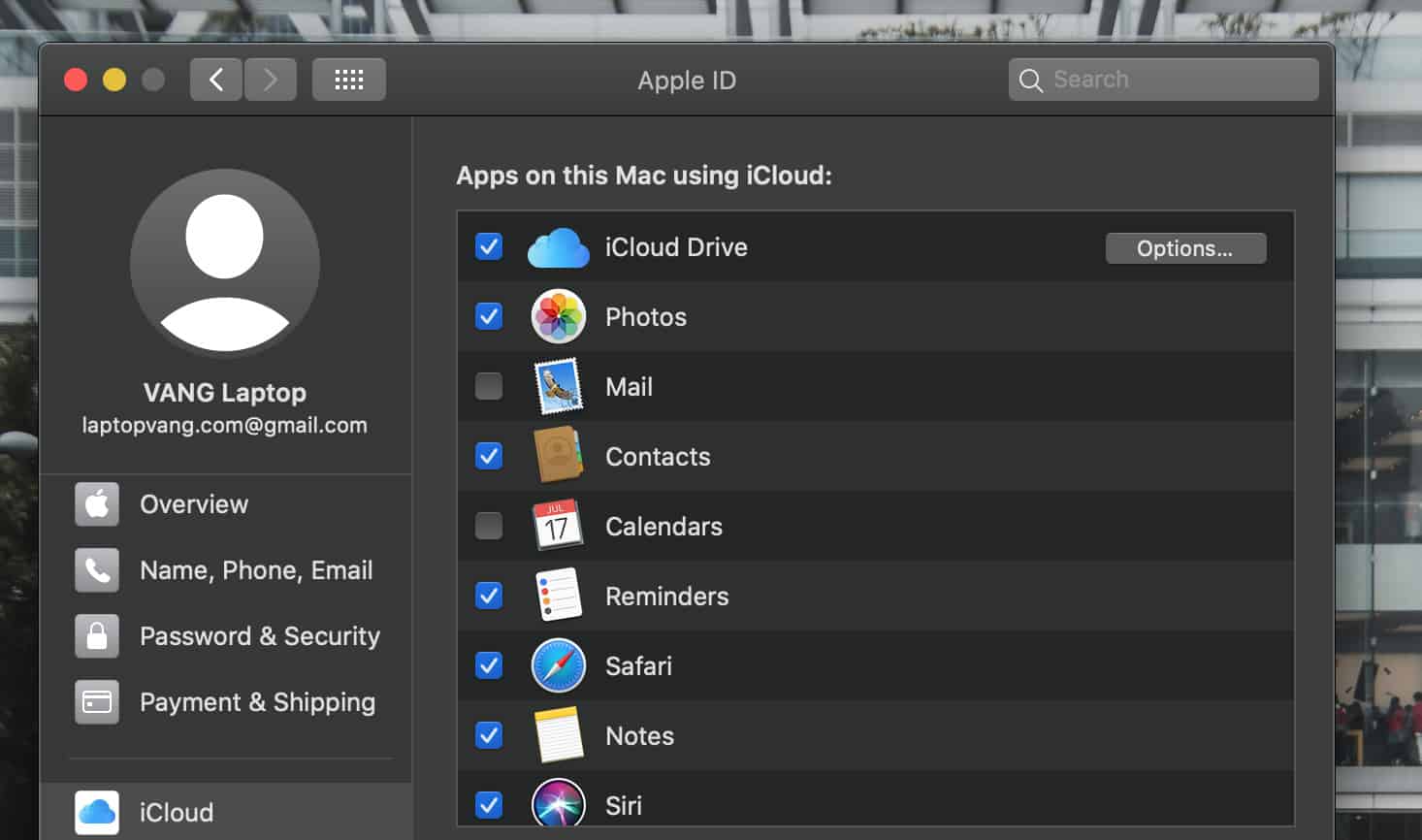Click the Apple logo icon beside Overview
1422x840 pixels.
pyautogui.click(x=97, y=504)
